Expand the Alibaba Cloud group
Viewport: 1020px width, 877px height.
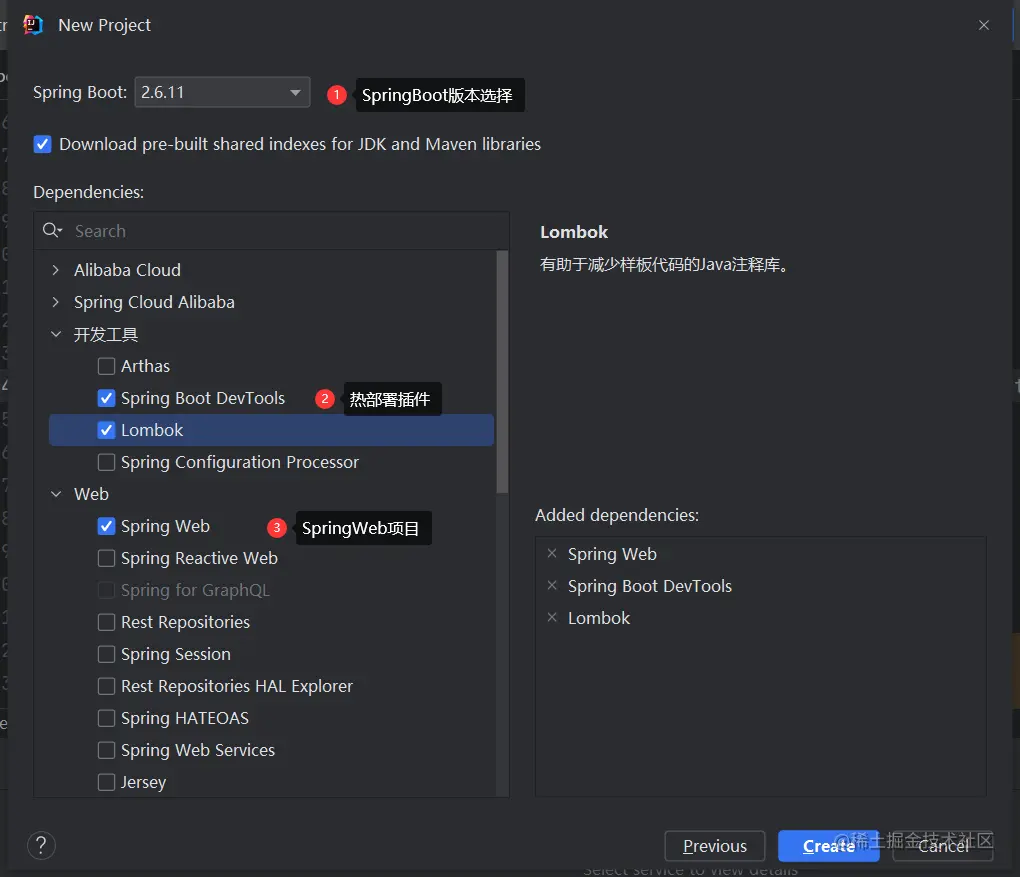pyautogui.click(x=56, y=270)
